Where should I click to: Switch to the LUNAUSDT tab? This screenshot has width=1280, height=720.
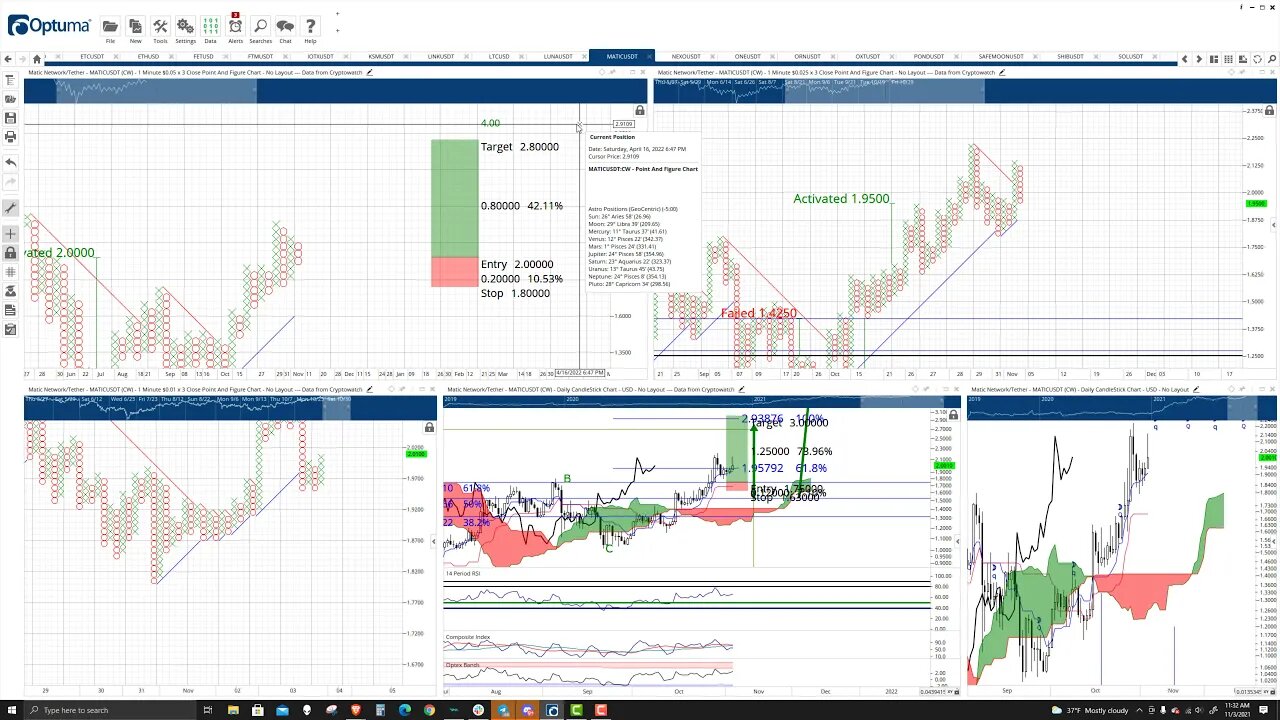point(558,56)
